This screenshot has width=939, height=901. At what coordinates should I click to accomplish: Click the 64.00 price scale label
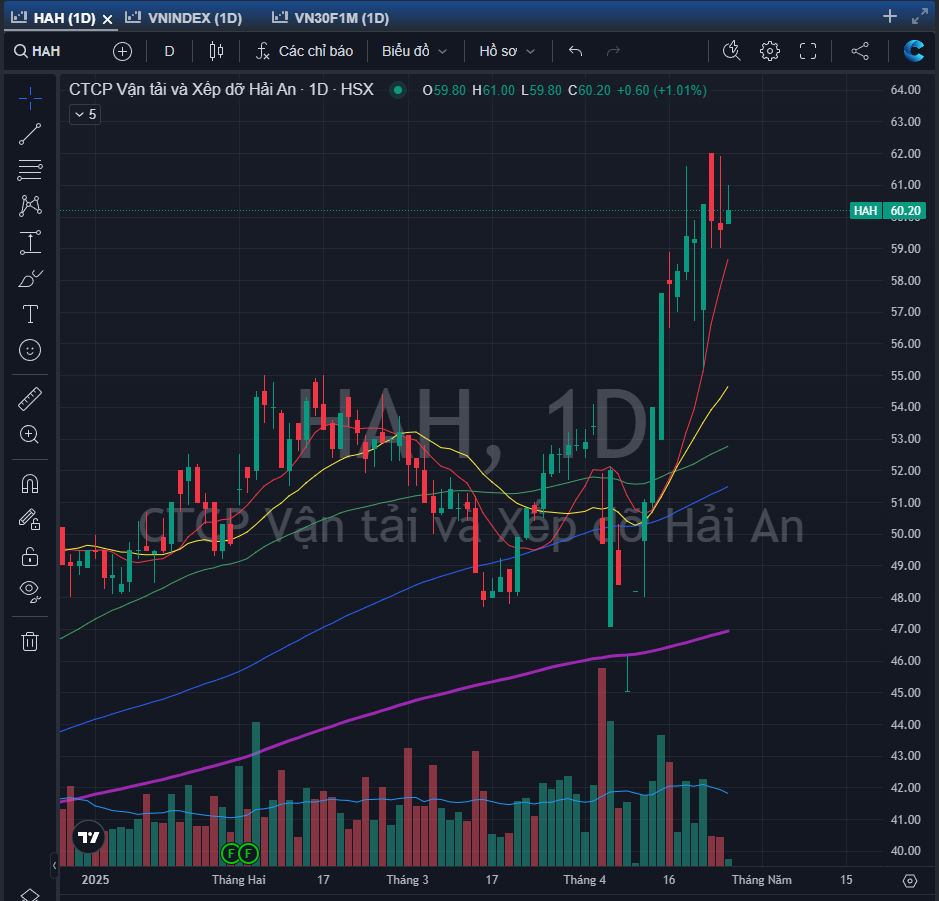pos(905,90)
